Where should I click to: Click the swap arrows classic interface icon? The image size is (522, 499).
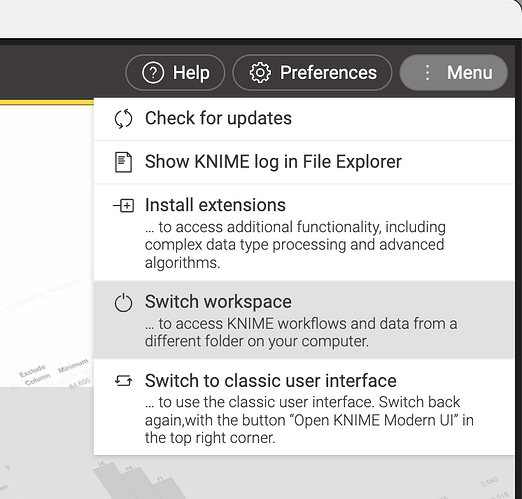(x=123, y=381)
